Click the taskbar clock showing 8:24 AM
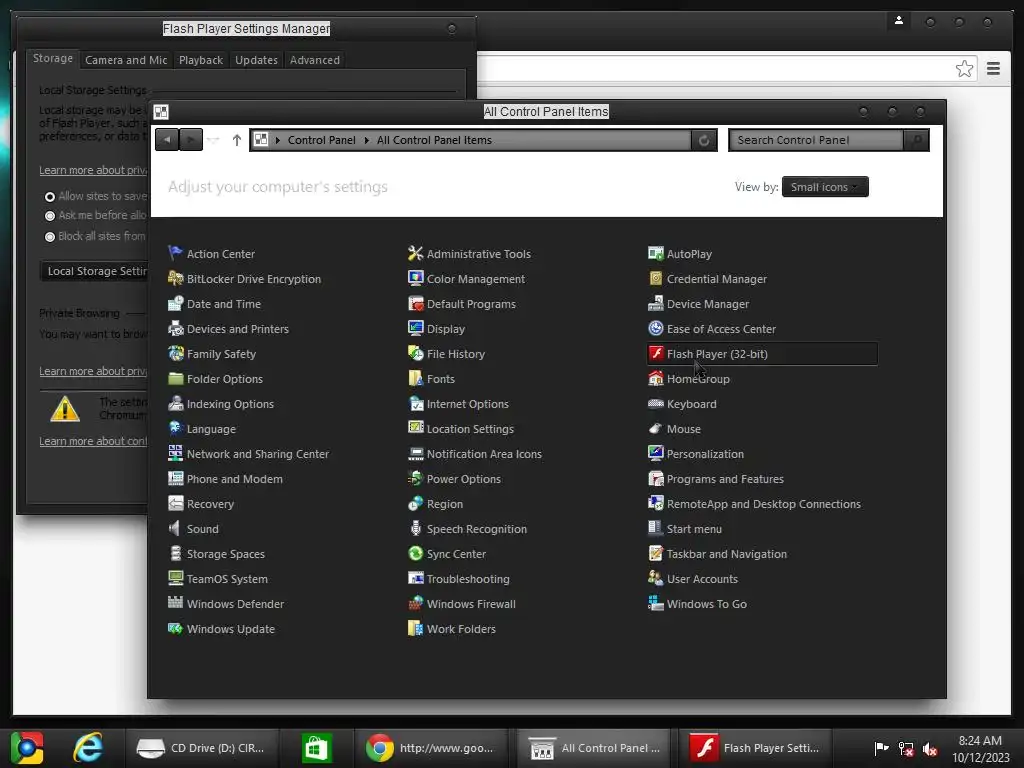Screen dimensions: 1024x768 980,749
